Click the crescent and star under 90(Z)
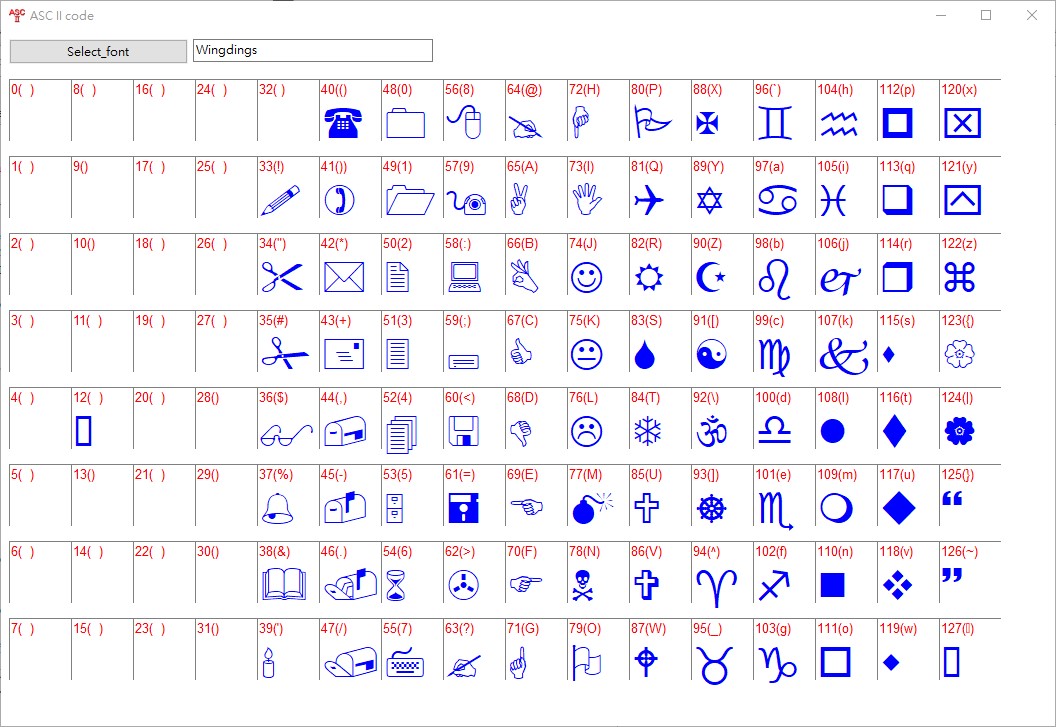This screenshot has width=1056, height=727. [x=711, y=277]
